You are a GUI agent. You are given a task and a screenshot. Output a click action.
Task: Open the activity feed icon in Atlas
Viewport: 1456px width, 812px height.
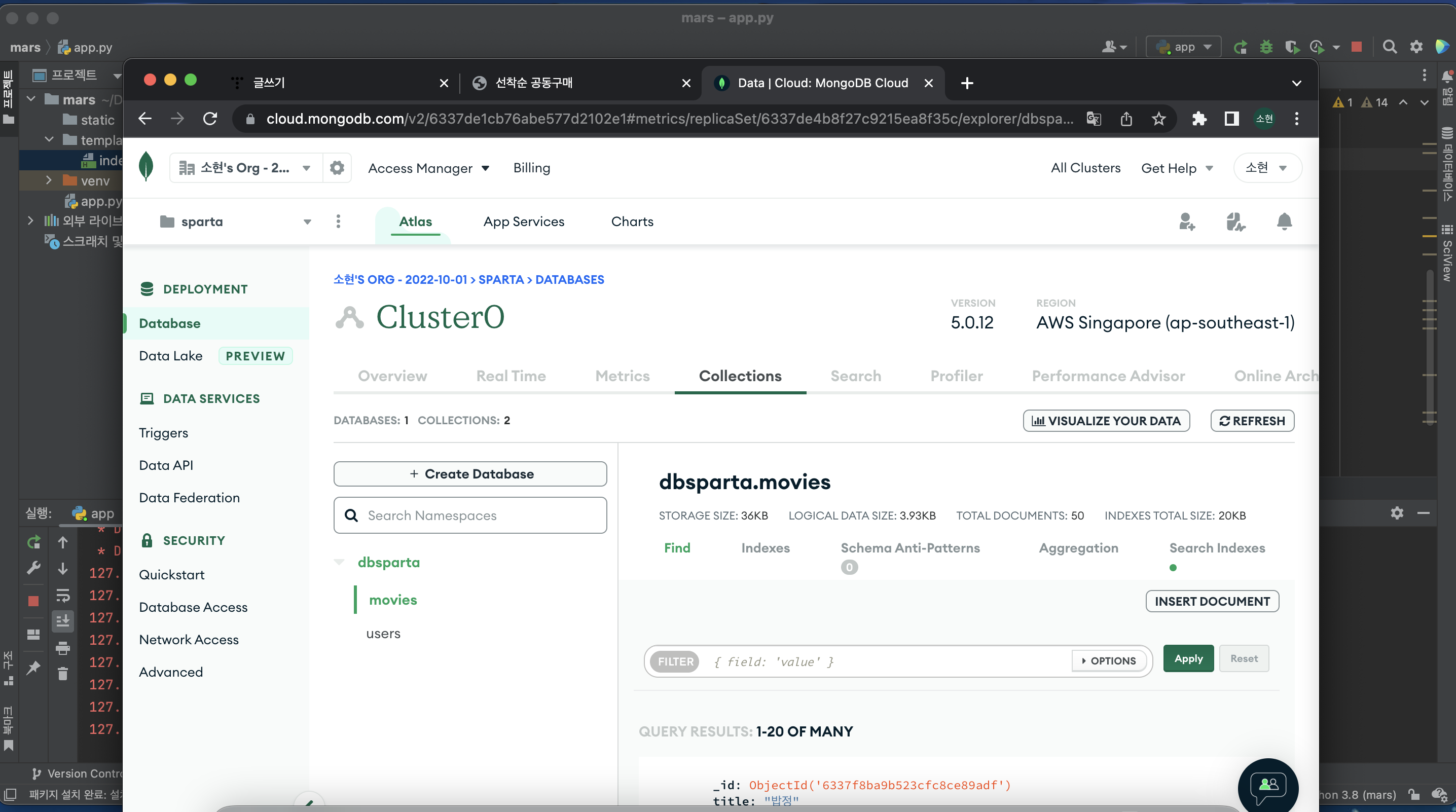coord(1235,222)
